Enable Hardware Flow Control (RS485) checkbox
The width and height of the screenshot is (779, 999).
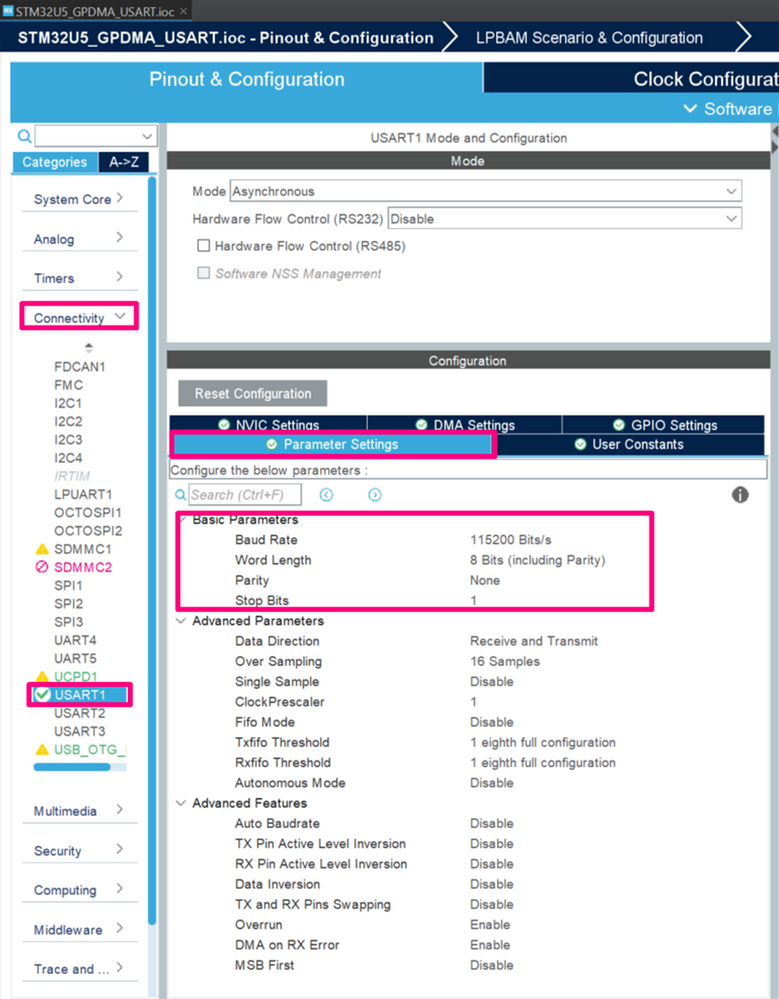[204, 245]
